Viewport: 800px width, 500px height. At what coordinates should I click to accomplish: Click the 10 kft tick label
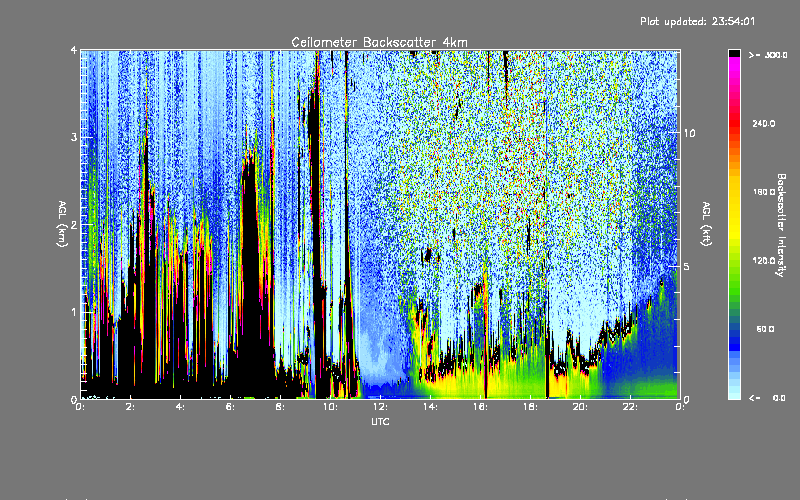tap(689, 133)
